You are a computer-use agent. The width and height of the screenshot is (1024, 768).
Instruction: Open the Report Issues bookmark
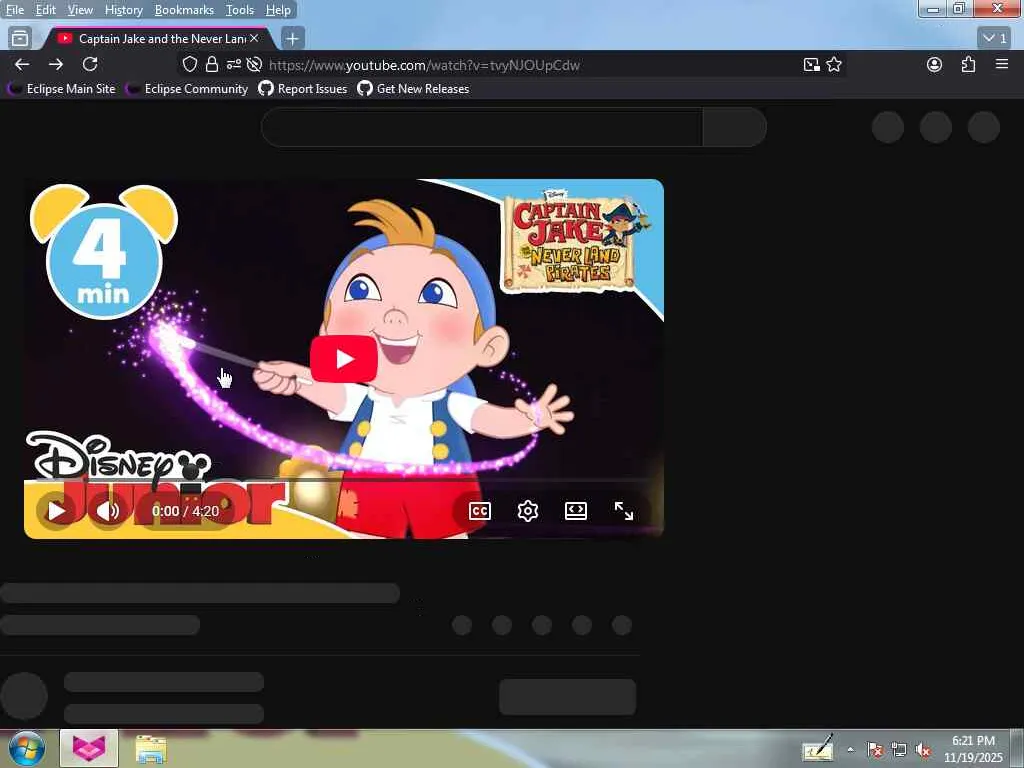[x=303, y=89]
